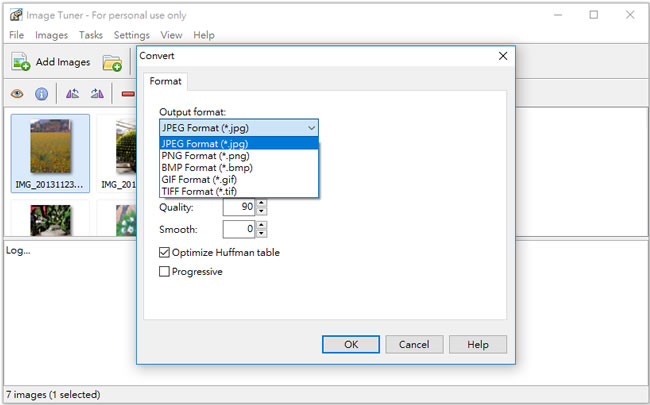The image size is (650, 405).
Task: Click the Add Folder icon
Action: [x=112, y=63]
